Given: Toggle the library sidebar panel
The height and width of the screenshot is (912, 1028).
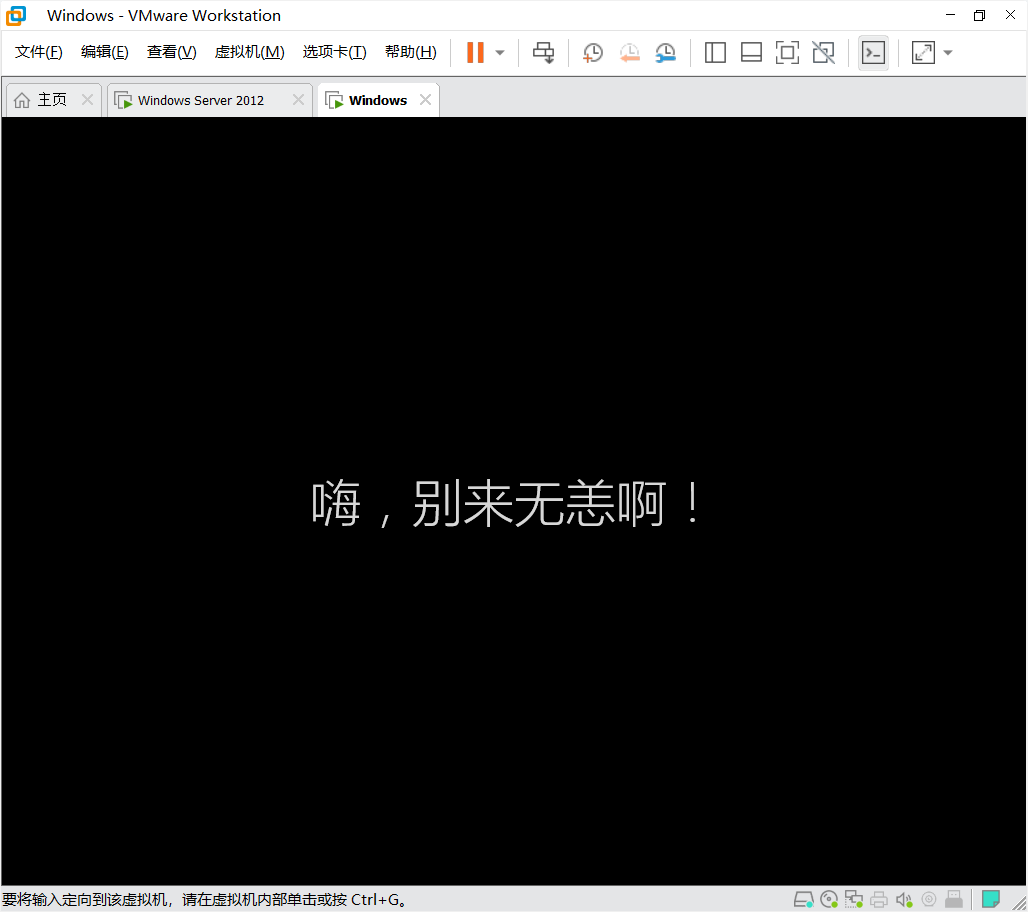Looking at the screenshot, I should (715, 52).
